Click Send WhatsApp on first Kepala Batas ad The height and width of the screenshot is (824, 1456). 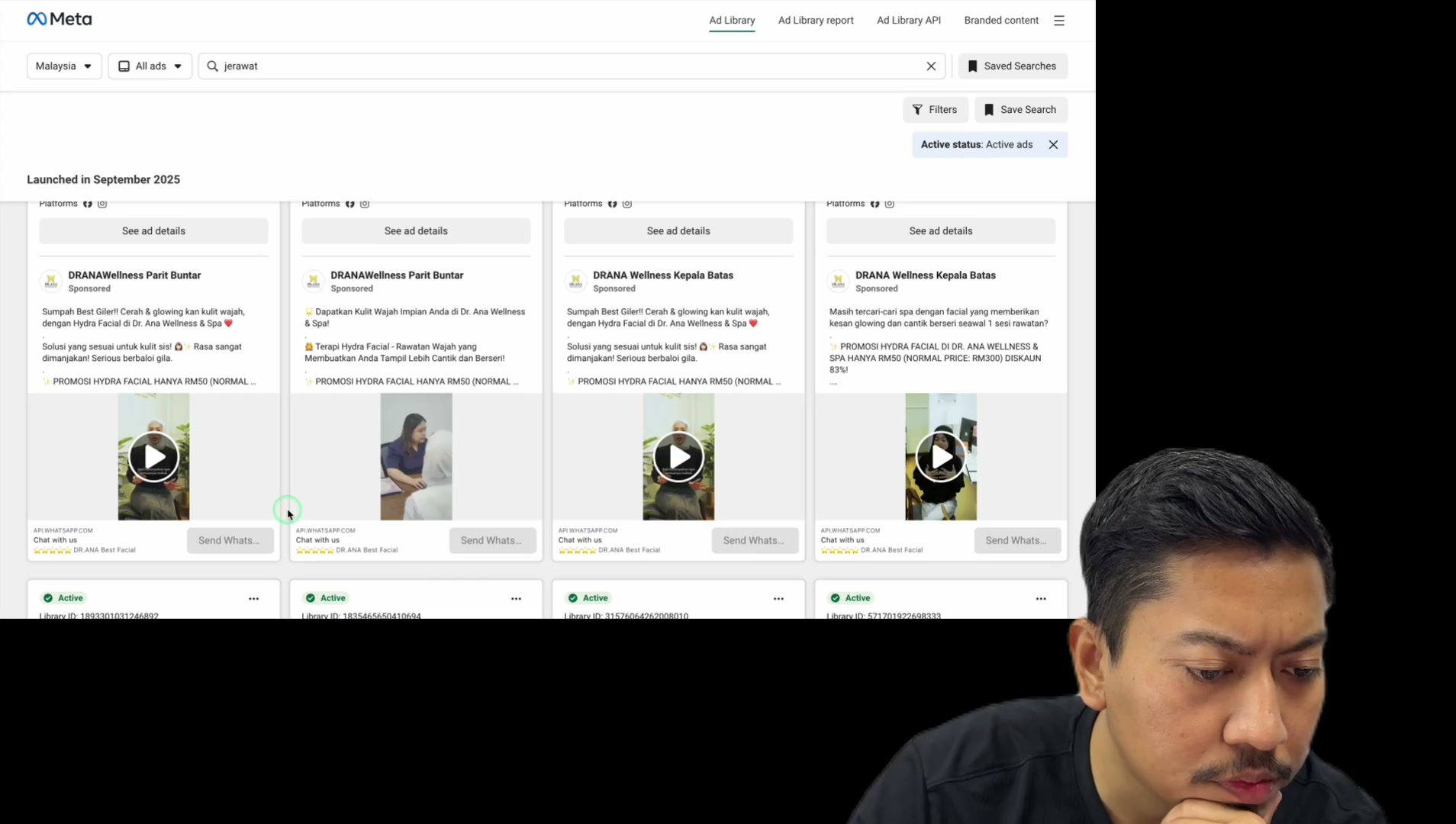pyautogui.click(x=755, y=540)
